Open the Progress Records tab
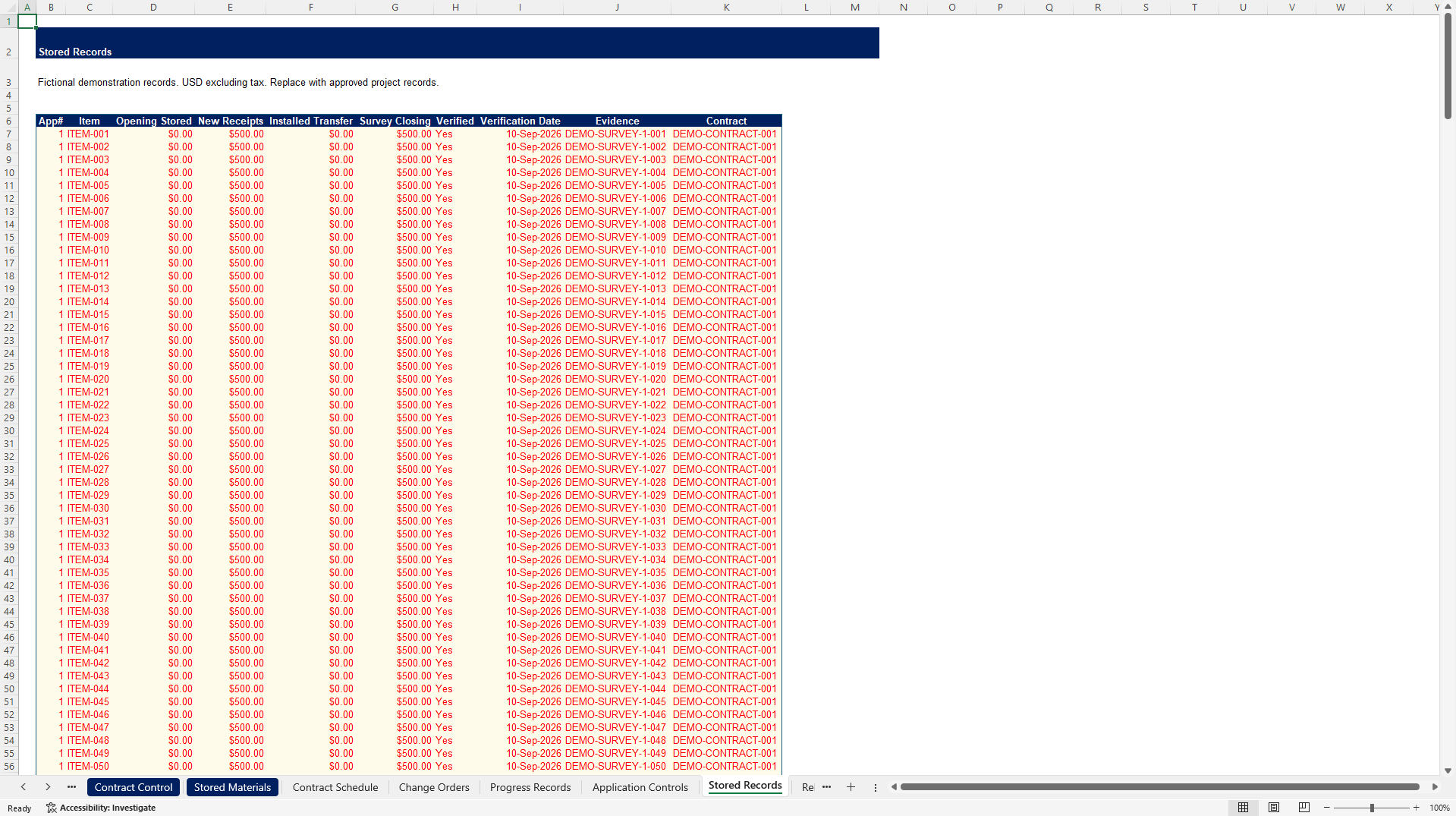This screenshot has height=816, width=1456. (530, 787)
